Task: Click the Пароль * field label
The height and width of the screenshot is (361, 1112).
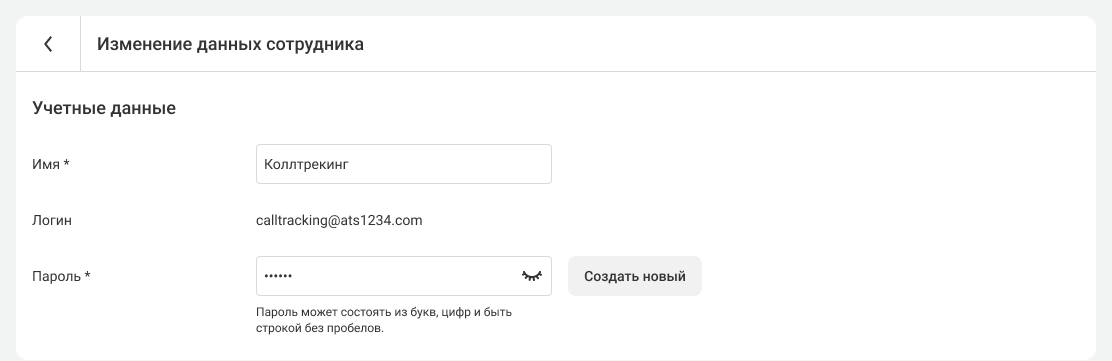Action: [62, 276]
